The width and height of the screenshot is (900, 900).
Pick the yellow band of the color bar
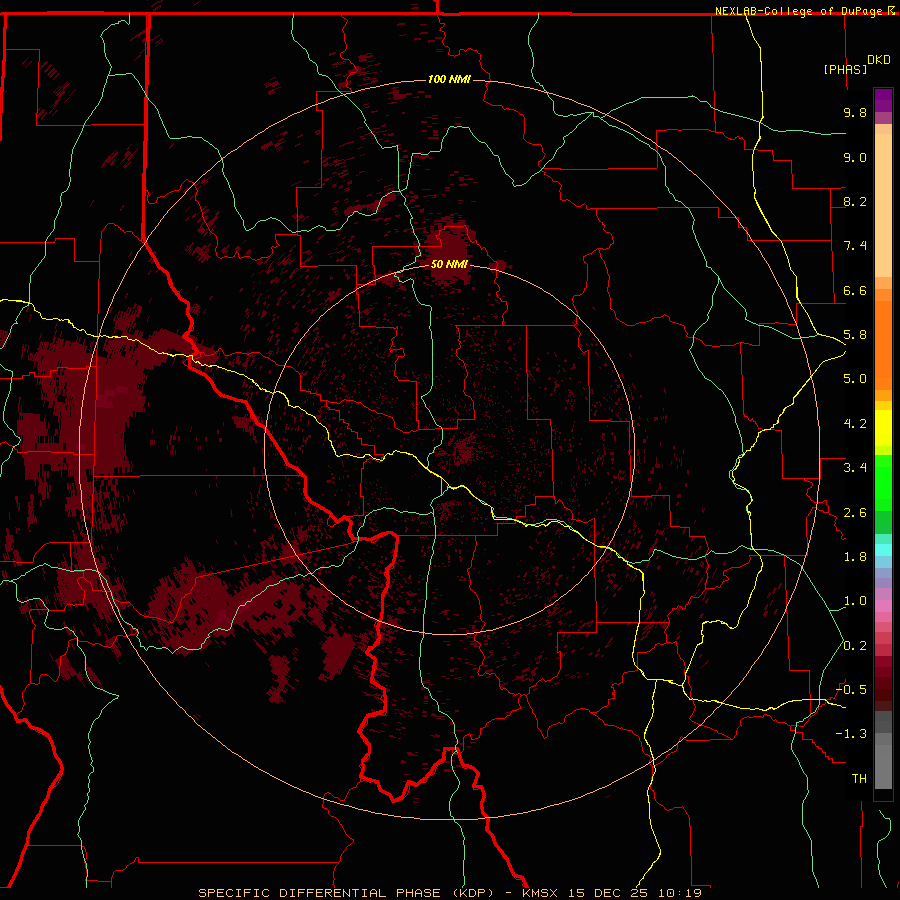tap(883, 428)
